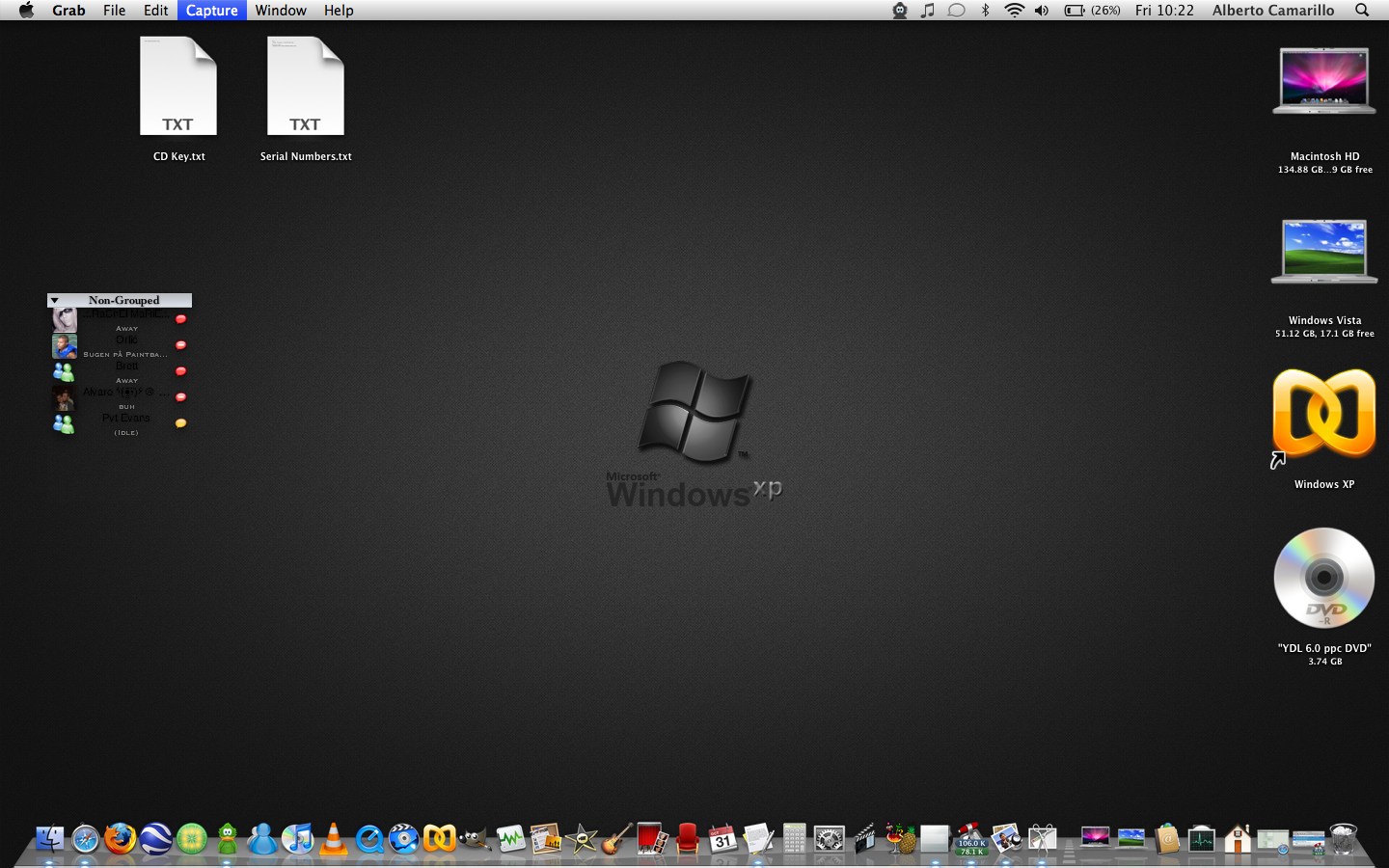The image size is (1389, 868).
Task: Open the Edit menu
Action: pos(155,11)
